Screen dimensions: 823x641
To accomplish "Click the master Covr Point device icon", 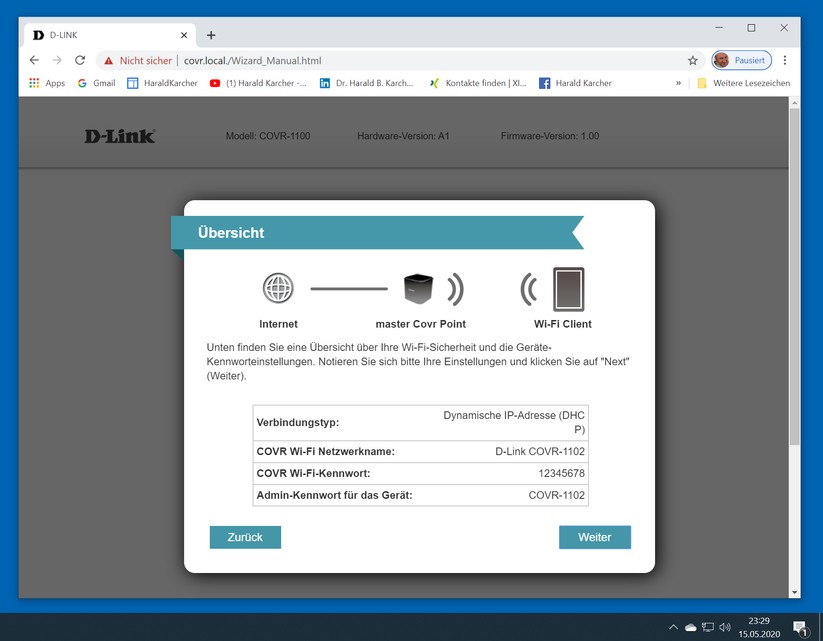I will pyautogui.click(x=419, y=289).
